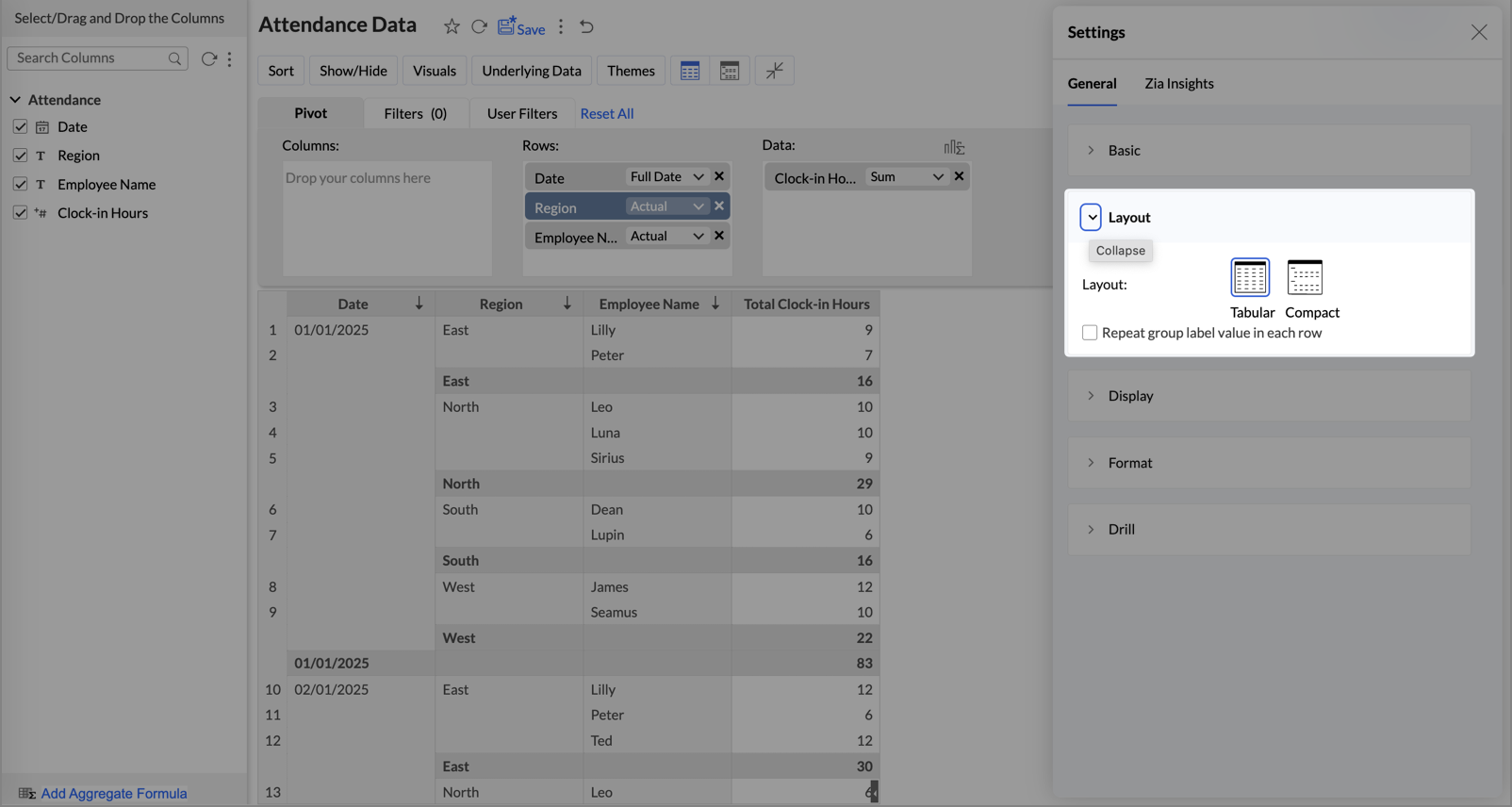Uncheck the Region column checkbox

click(20, 155)
